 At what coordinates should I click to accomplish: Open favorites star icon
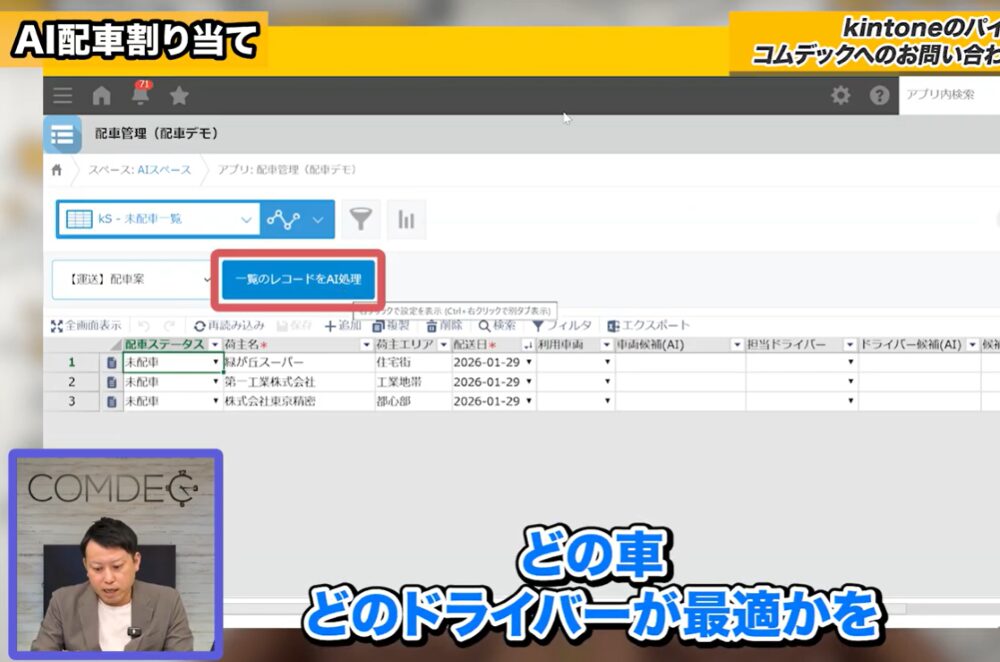(179, 96)
